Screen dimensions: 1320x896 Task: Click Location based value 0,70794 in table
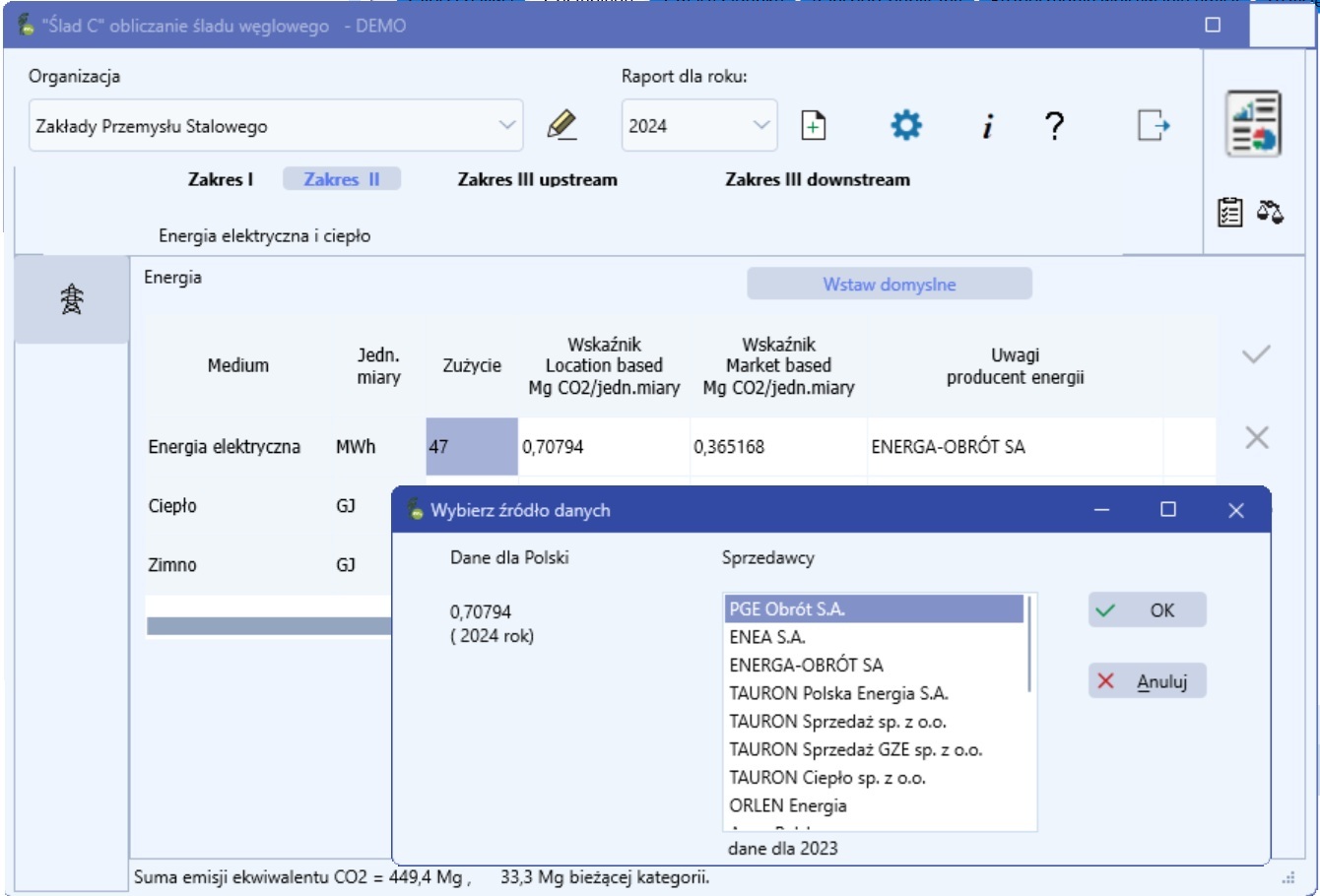pos(604,447)
